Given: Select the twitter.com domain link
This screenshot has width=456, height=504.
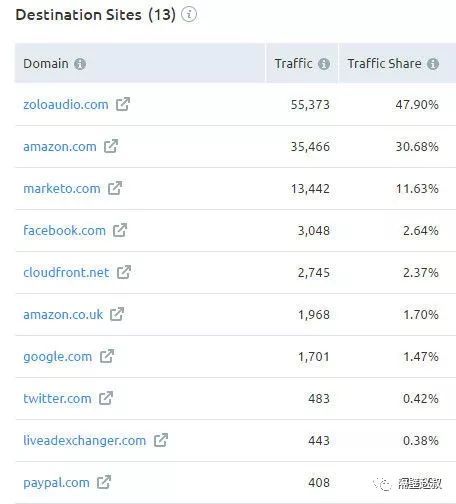Looking at the screenshot, I should (57, 399).
